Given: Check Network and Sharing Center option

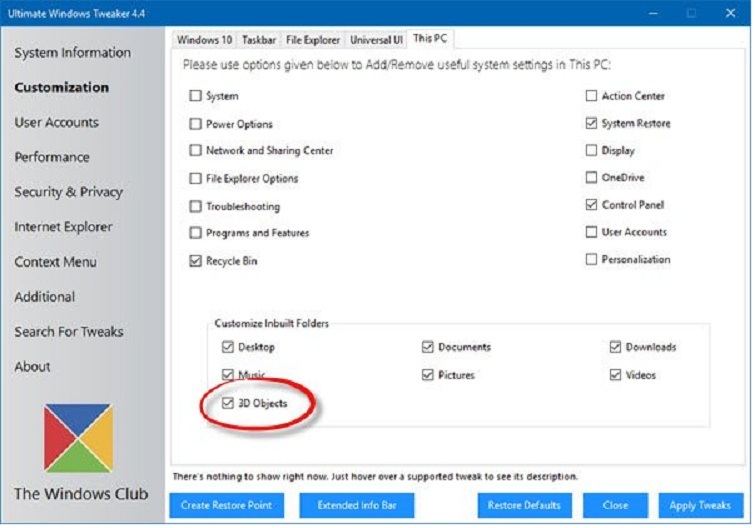Looking at the screenshot, I should 195,151.
